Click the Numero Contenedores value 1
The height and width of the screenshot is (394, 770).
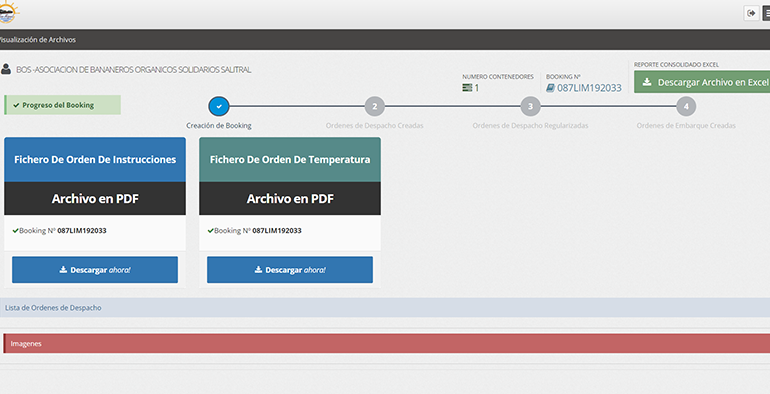click(476, 88)
